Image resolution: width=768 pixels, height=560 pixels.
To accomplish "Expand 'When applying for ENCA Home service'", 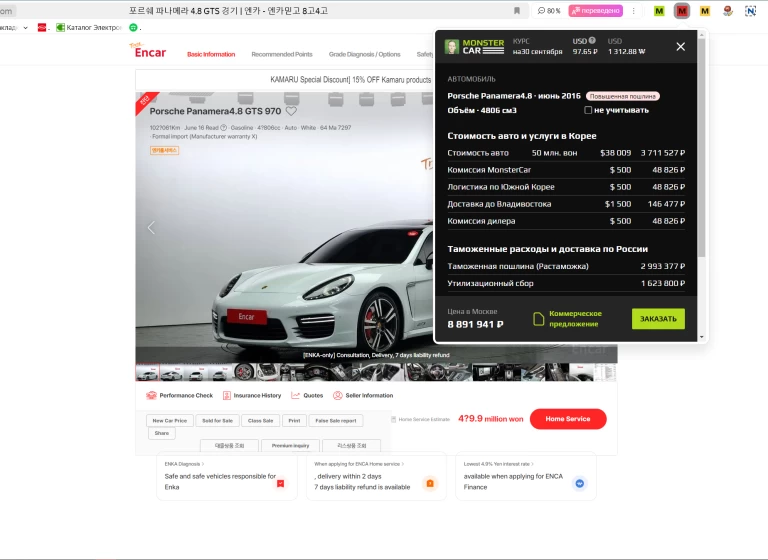I will click(x=359, y=464).
